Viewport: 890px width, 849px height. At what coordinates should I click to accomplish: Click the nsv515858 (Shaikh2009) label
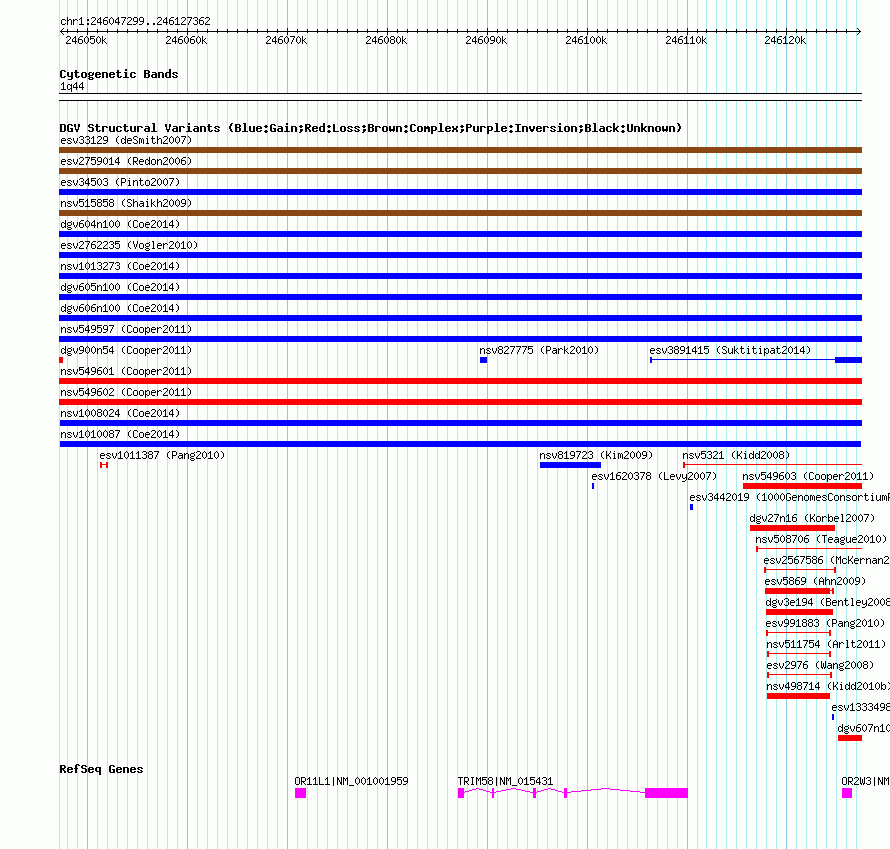pyautogui.click(x=126, y=203)
